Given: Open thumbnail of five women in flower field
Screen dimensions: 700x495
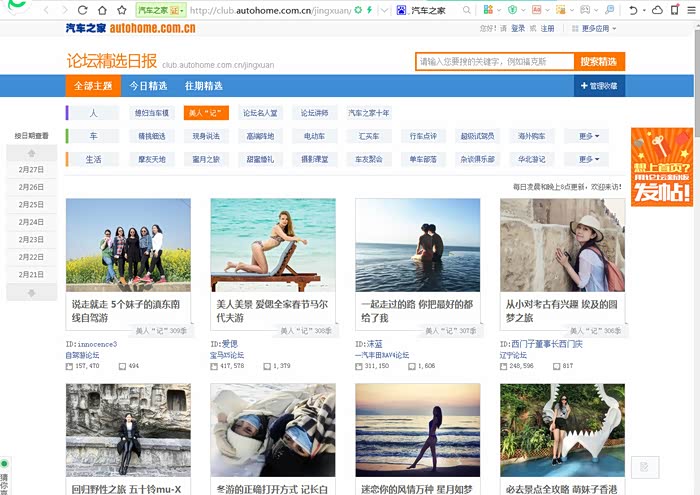Looking at the screenshot, I should click(x=128, y=245).
